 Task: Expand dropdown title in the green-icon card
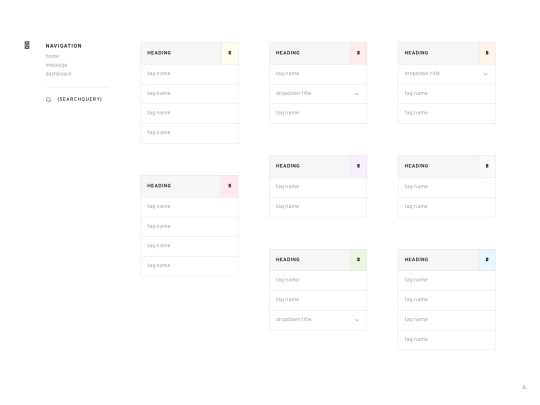318,320
